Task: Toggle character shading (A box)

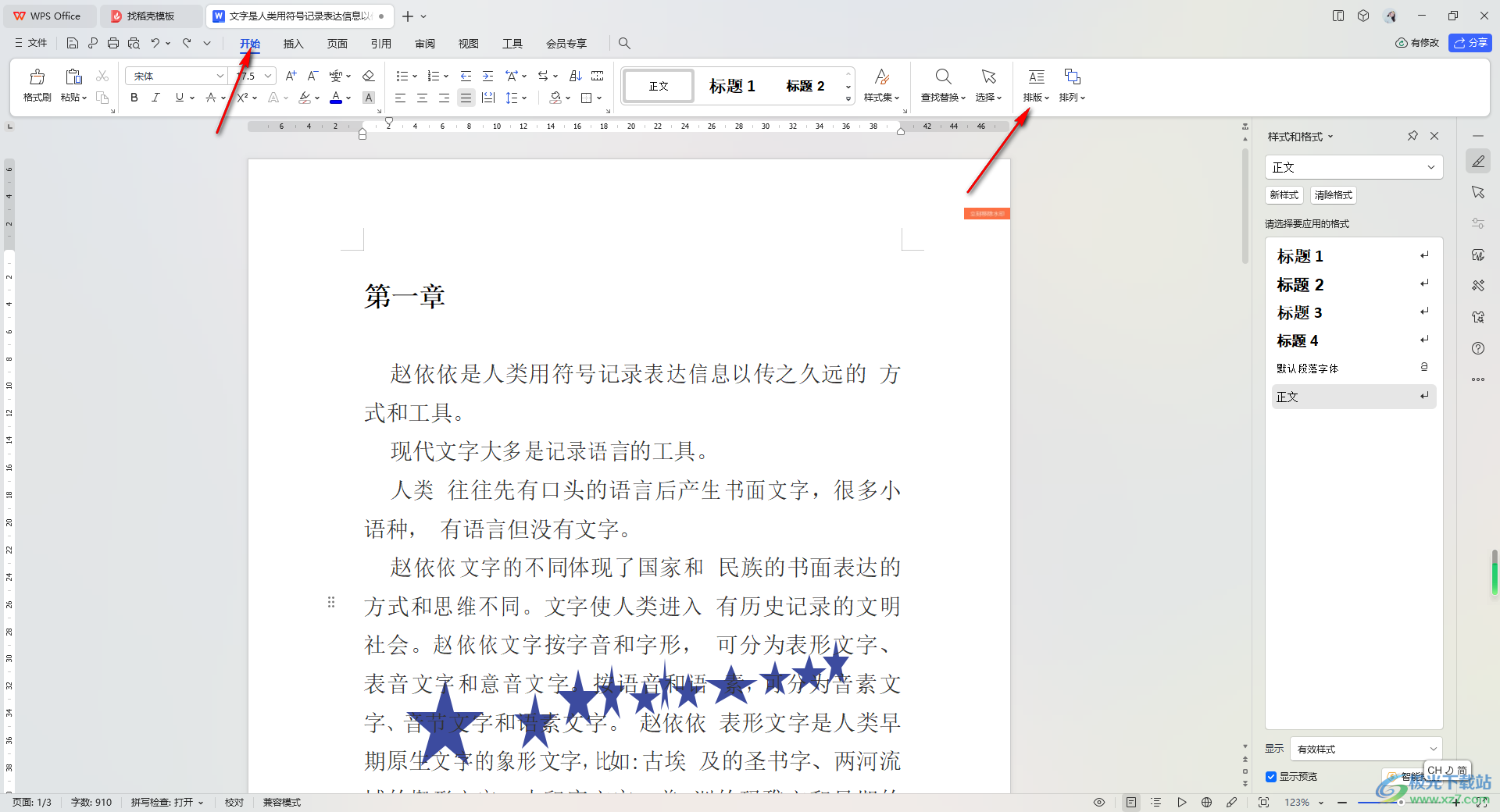Action: click(369, 98)
